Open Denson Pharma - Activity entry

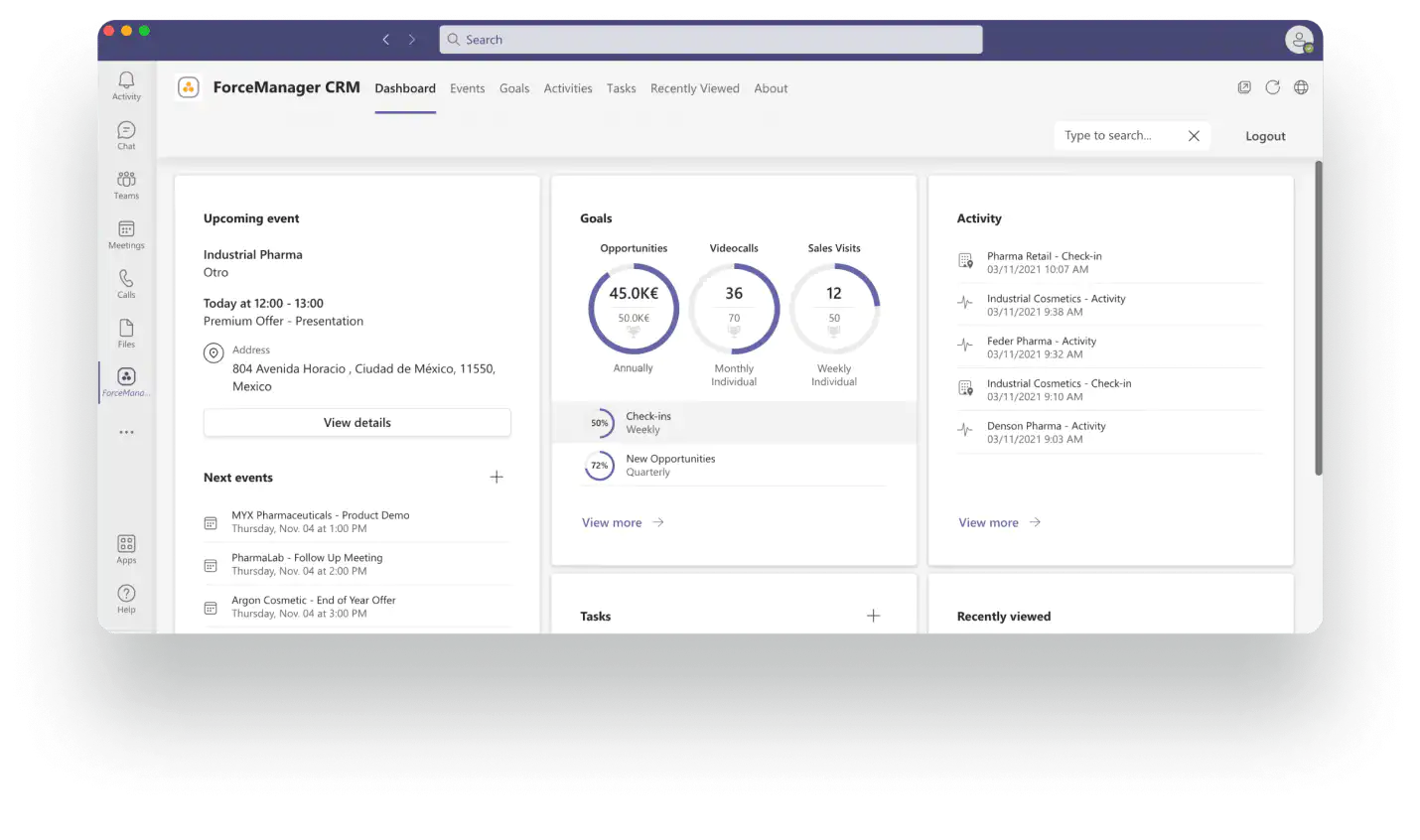pos(1109,433)
